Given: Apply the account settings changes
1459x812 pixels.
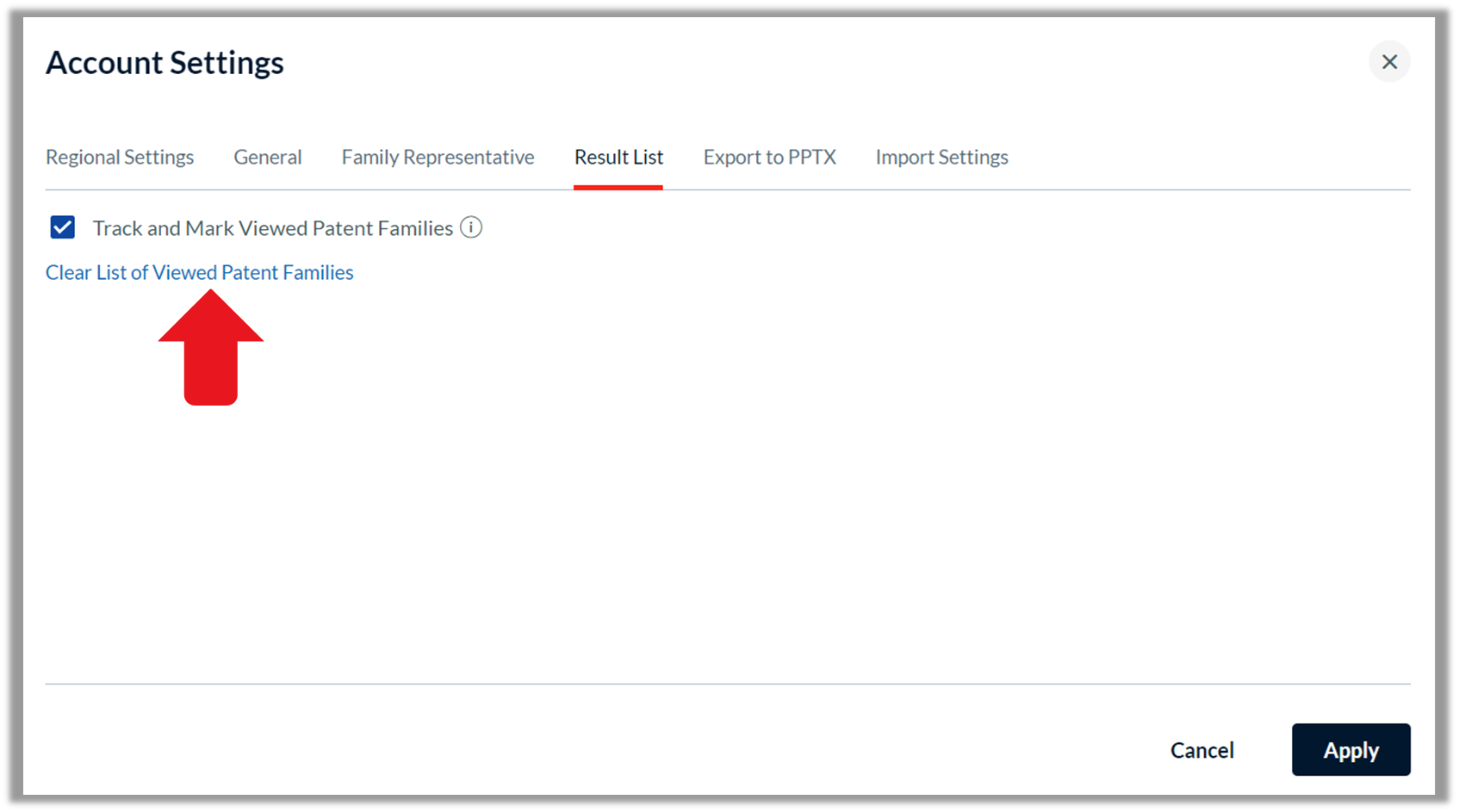Looking at the screenshot, I should click(1350, 750).
